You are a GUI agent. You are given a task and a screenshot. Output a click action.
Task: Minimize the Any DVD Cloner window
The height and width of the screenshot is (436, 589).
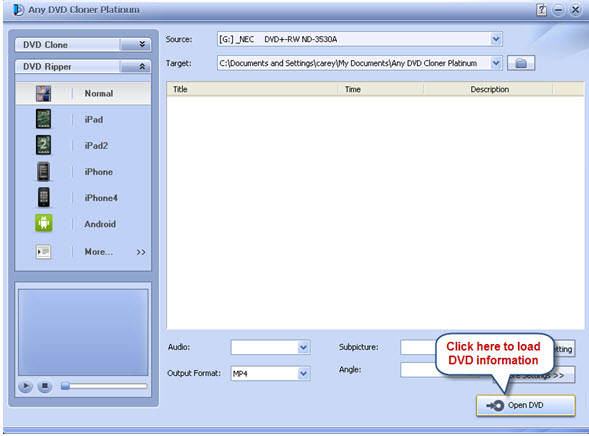(558, 10)
